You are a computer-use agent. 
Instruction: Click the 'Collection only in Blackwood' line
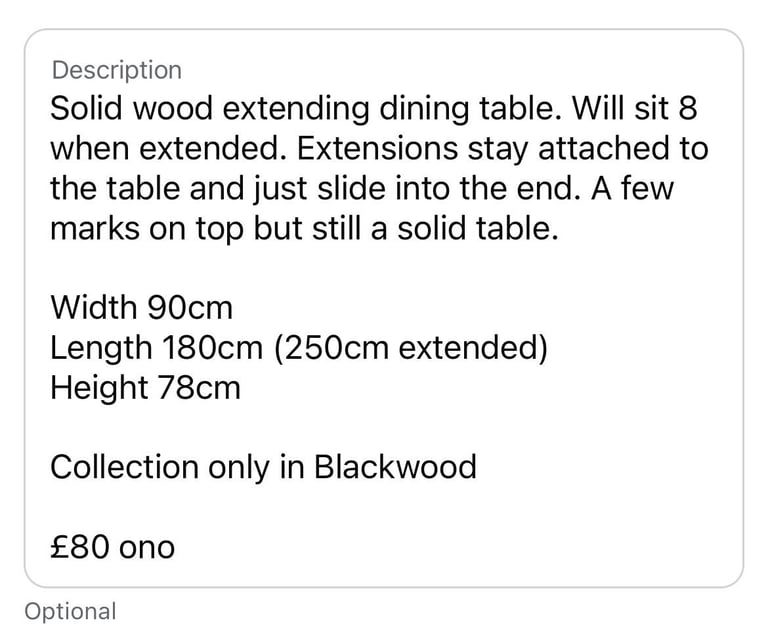[x=264, y=466]
